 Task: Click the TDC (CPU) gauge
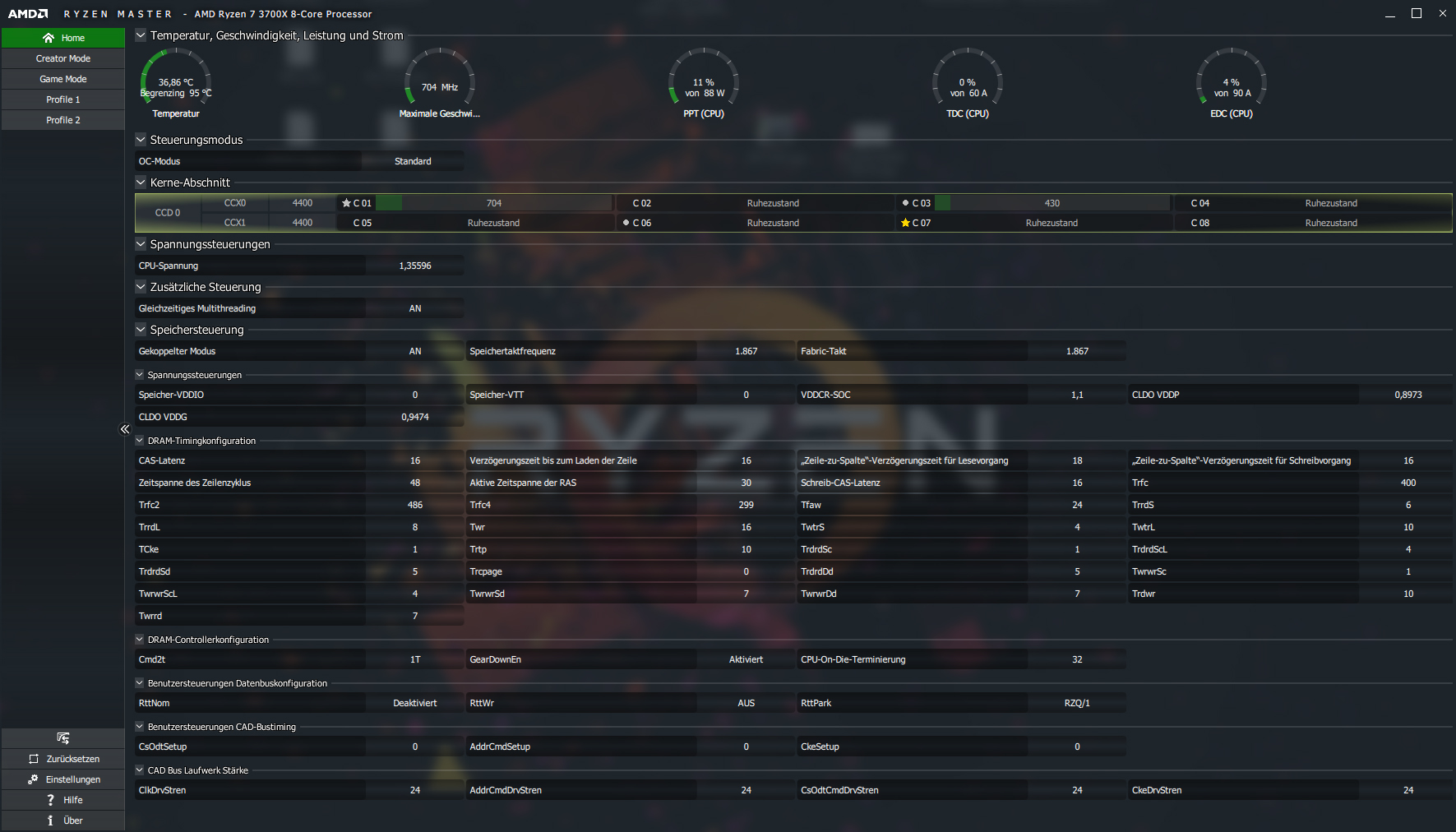(968, 83)
